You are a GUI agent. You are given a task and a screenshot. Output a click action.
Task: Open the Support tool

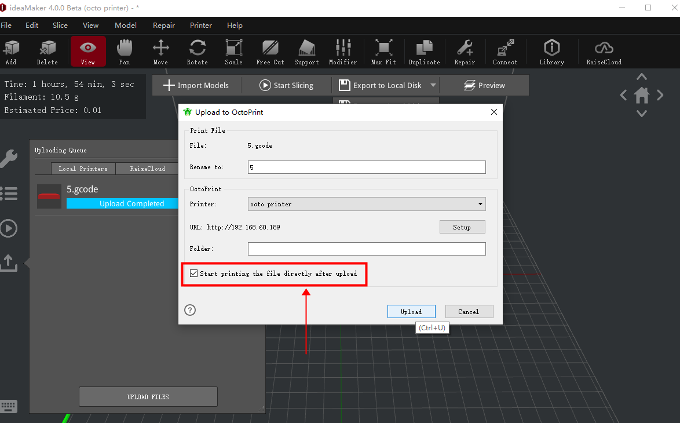pyautogui.click(x=307, y=52)
